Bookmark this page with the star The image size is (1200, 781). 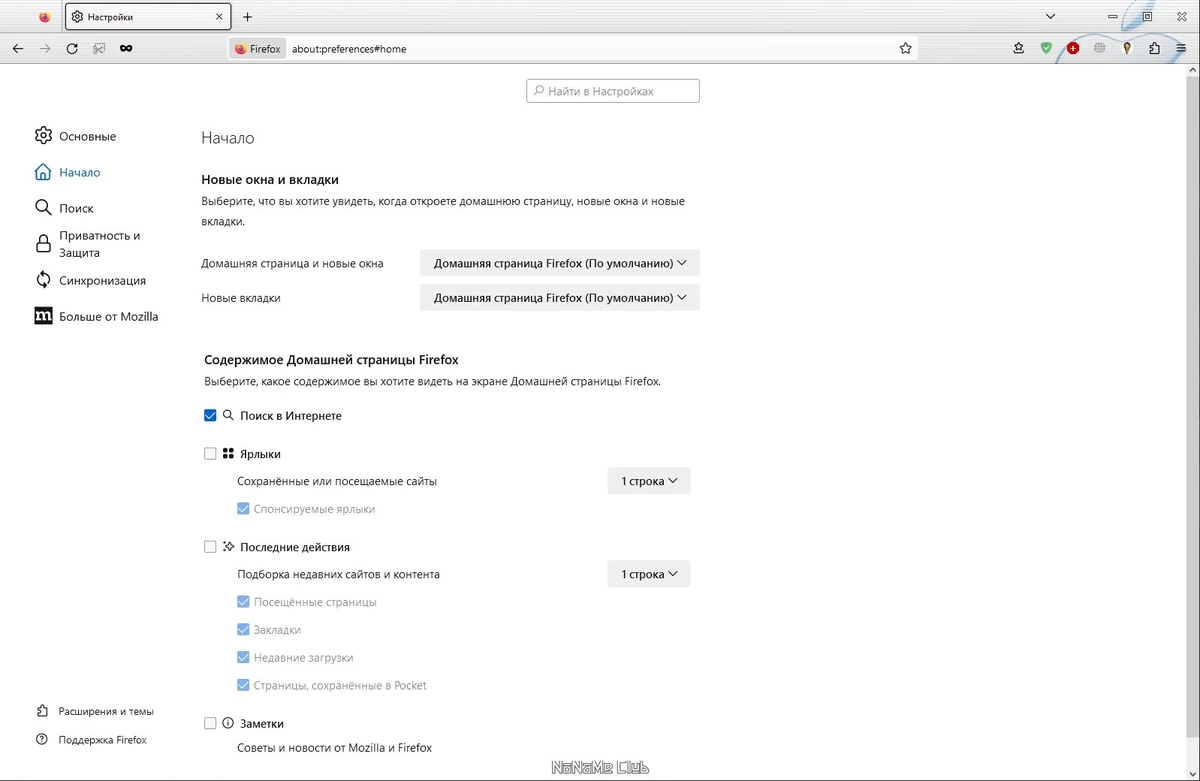pyautogui.click(x=905, y=48)
